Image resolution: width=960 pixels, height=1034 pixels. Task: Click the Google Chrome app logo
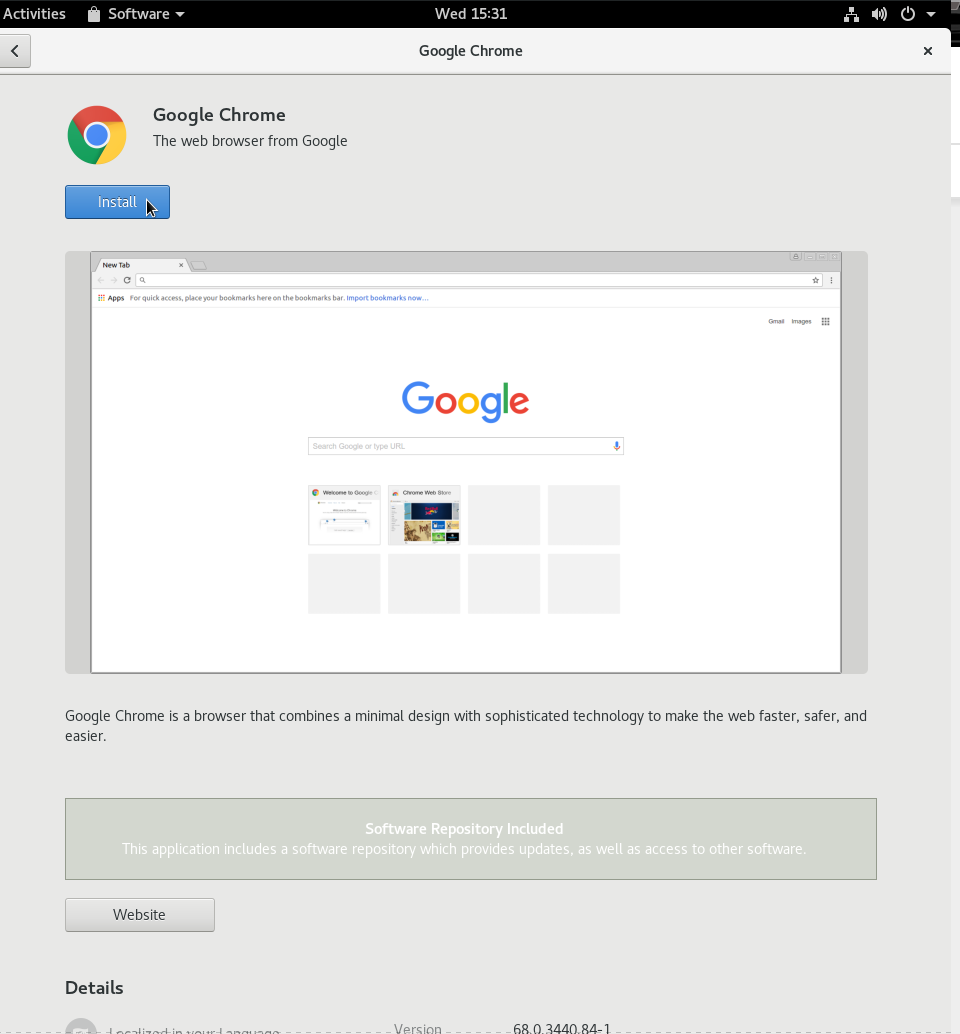coord(97,135)
